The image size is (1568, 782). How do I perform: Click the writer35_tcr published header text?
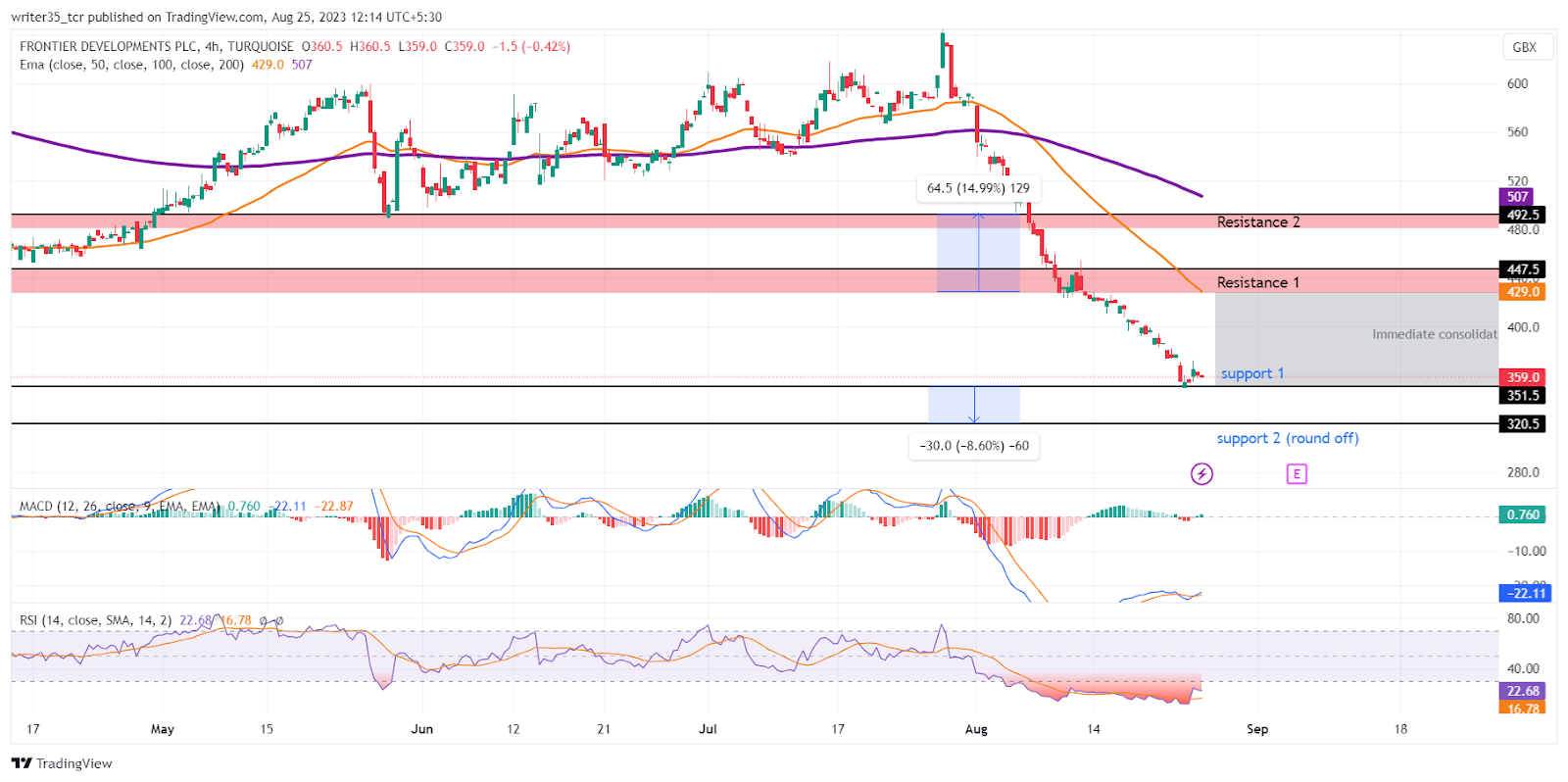[x=226, y=17]
